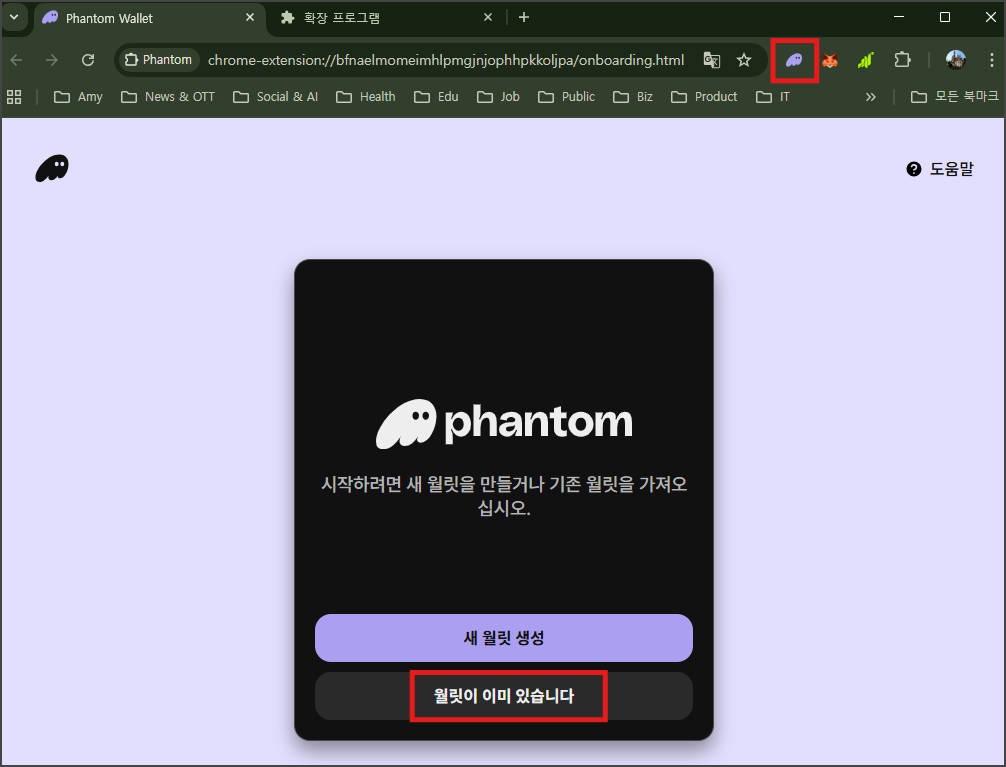Click the tab groups grid icon
1006x767 pixels.
pyautogui.click(x=14, y=96)
